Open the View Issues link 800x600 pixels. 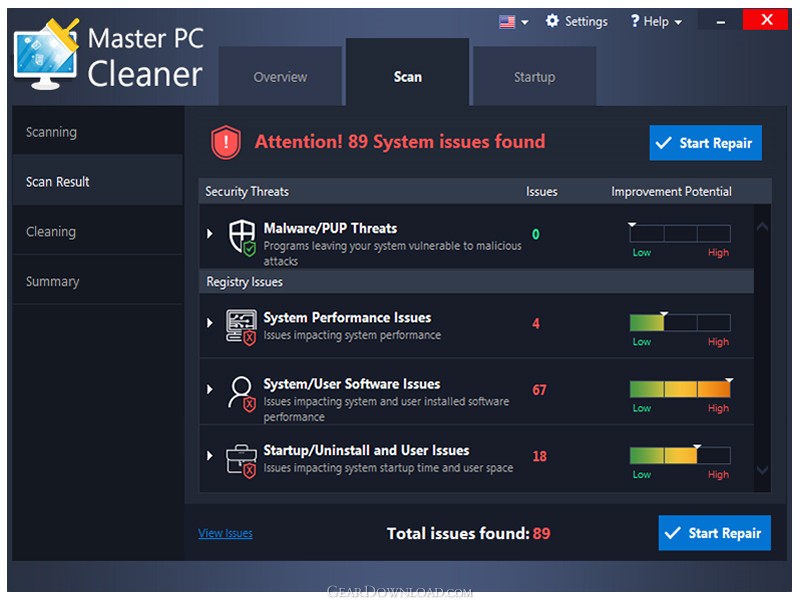click(x=226, y=533)
